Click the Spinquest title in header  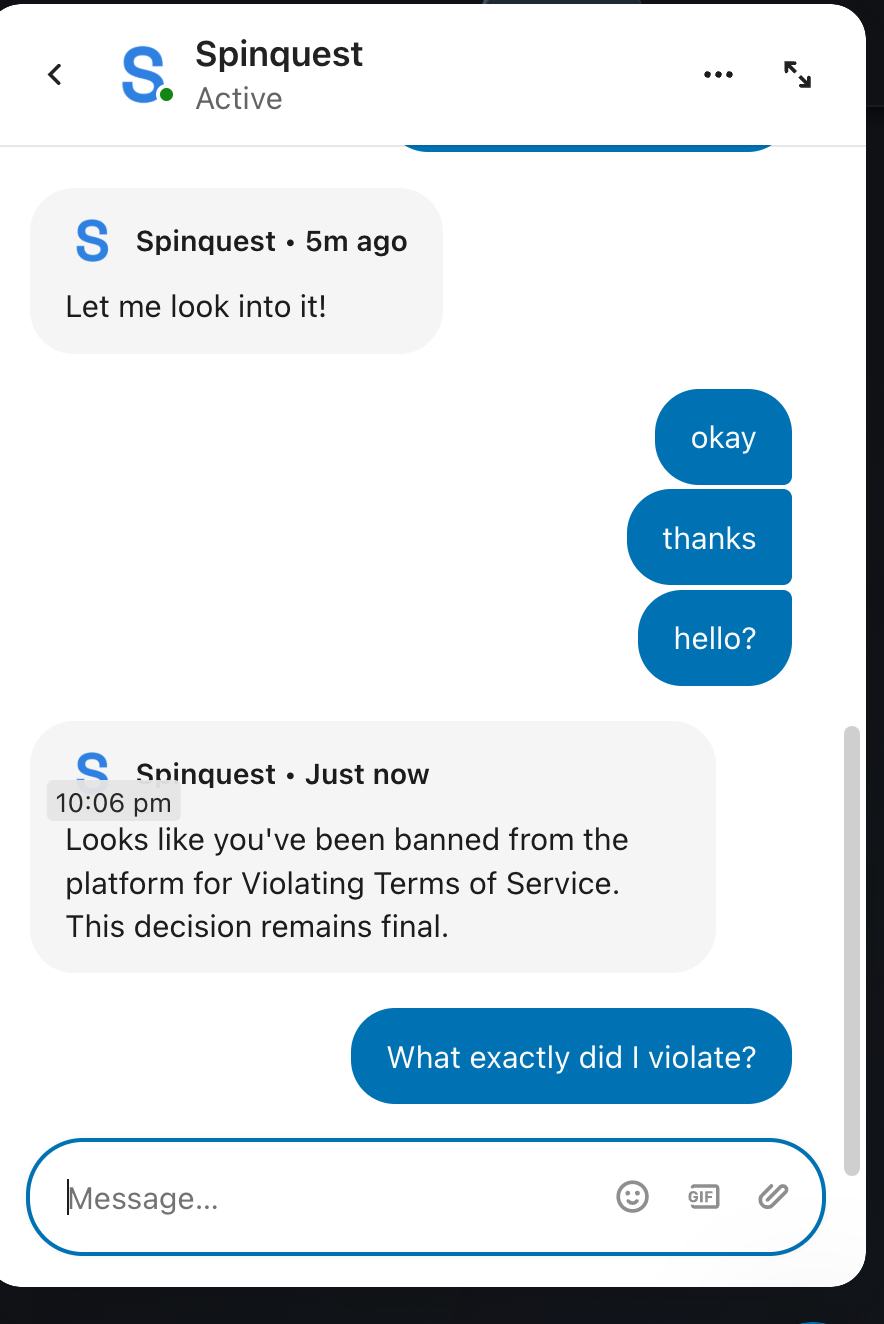coord(279,54)
